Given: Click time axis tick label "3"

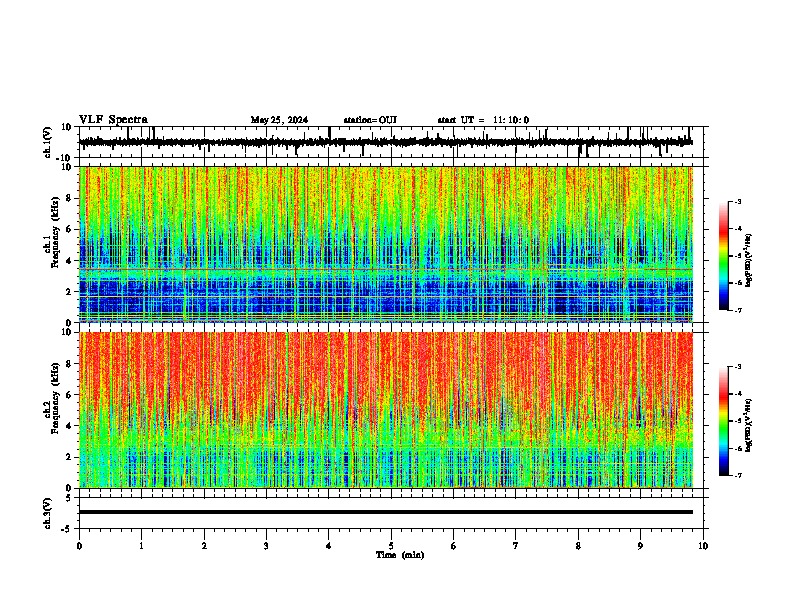Looking at the screenshot, I should pyautogui.click(x=267, y=546).
